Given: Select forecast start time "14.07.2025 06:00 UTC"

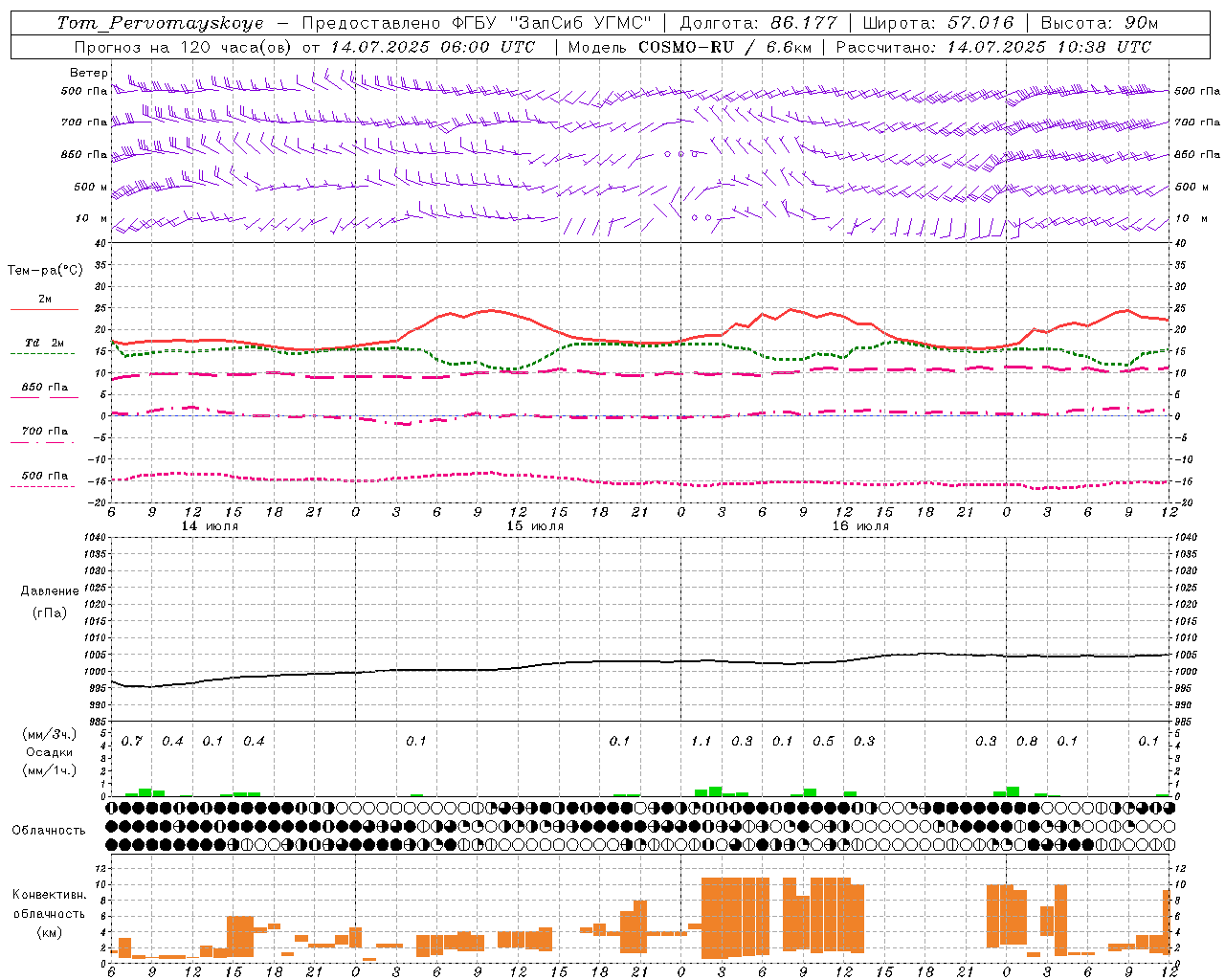Looking at the screenshot, I should click(x=433, y=47).
